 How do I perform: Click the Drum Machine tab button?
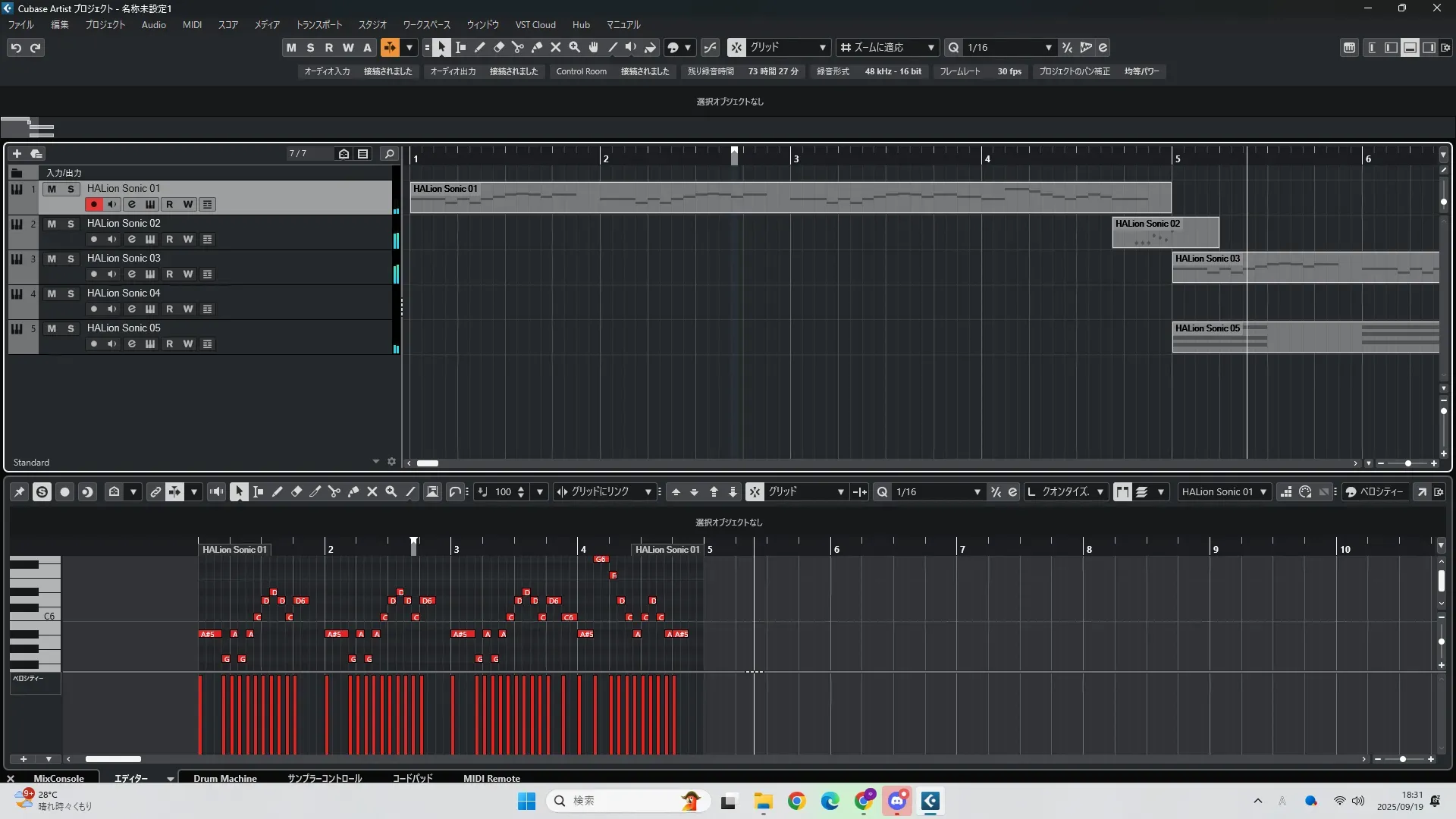(x=224, y=778)
